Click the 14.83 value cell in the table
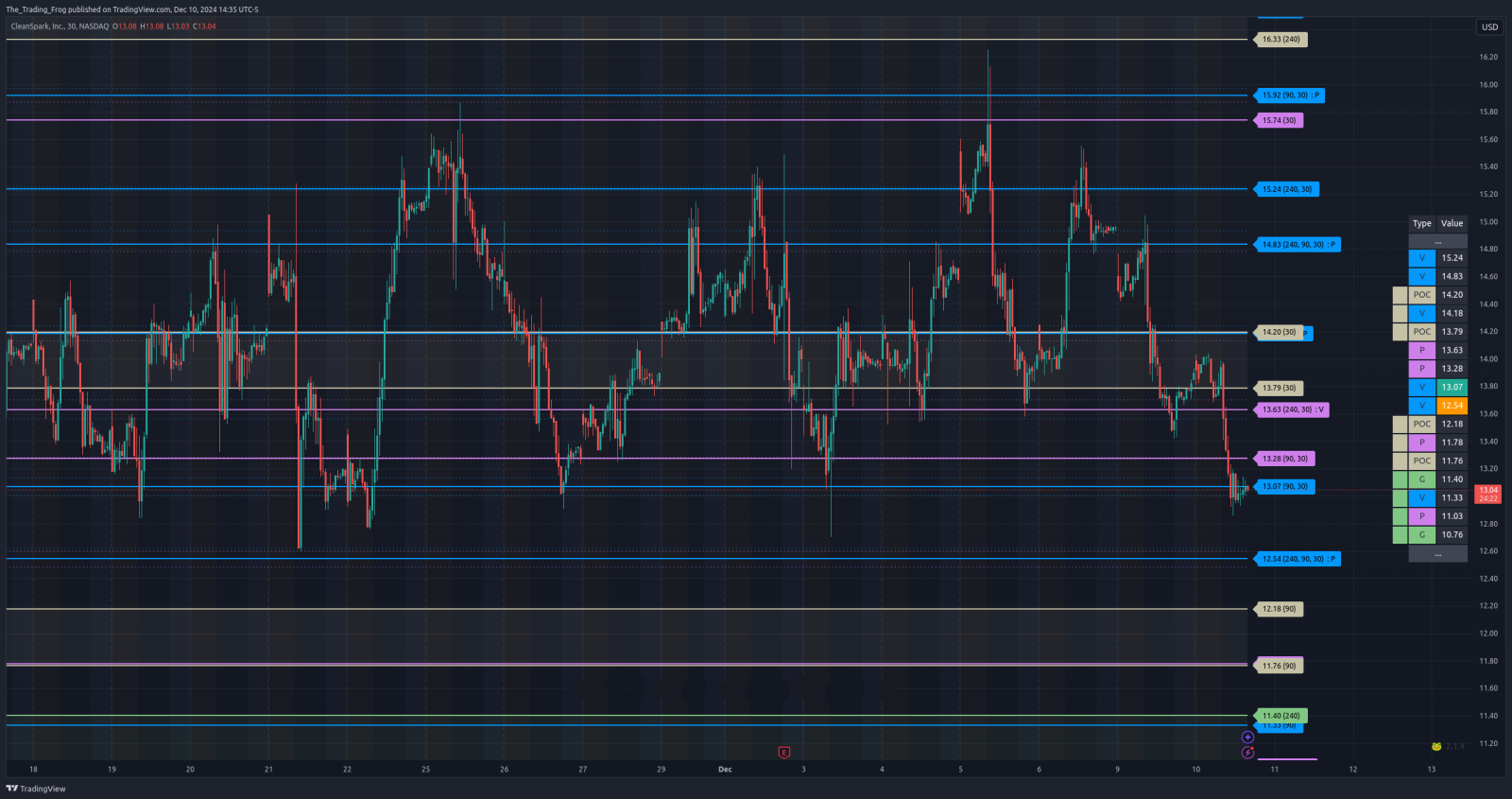 (x=1452, y=276)
